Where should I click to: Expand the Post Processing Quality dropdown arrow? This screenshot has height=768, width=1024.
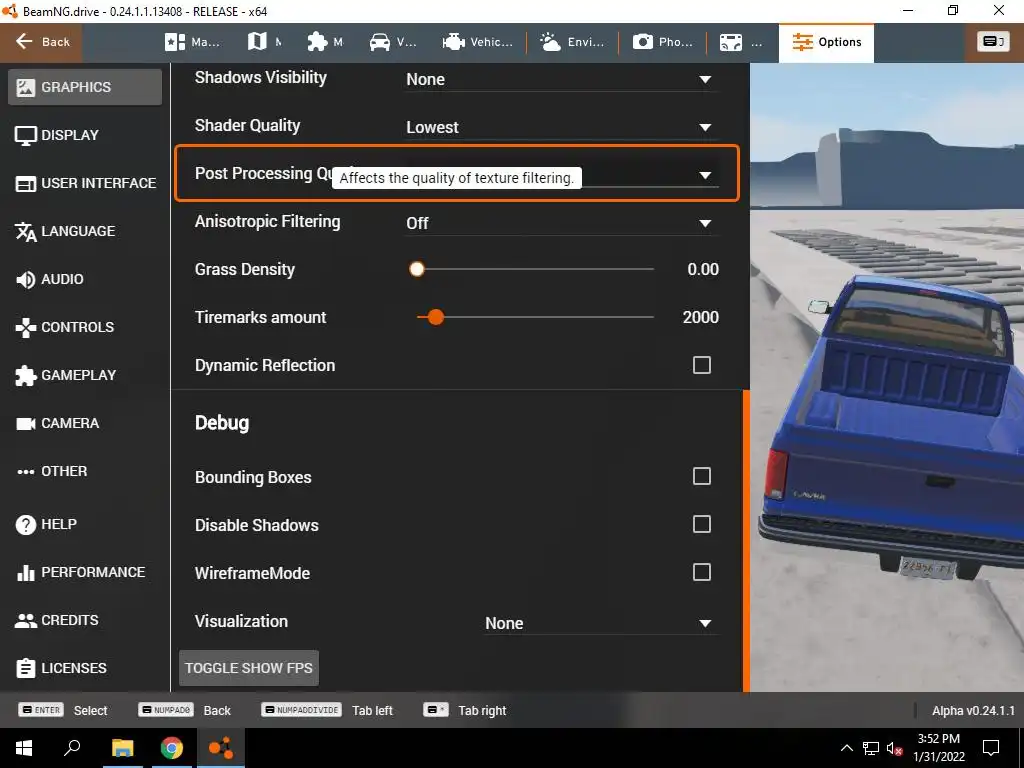(x=705, y=175)
